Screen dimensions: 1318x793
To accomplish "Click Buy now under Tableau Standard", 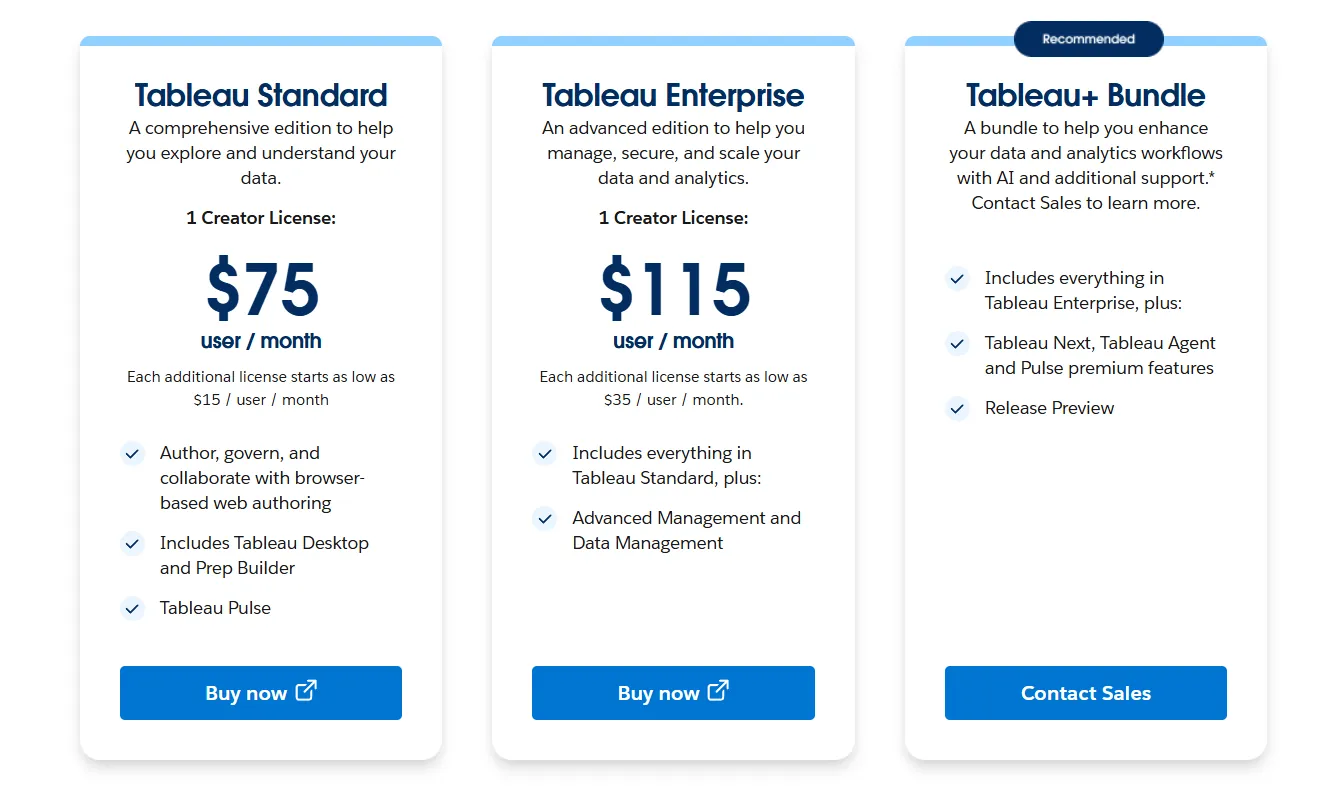I will tap(260, 693).
